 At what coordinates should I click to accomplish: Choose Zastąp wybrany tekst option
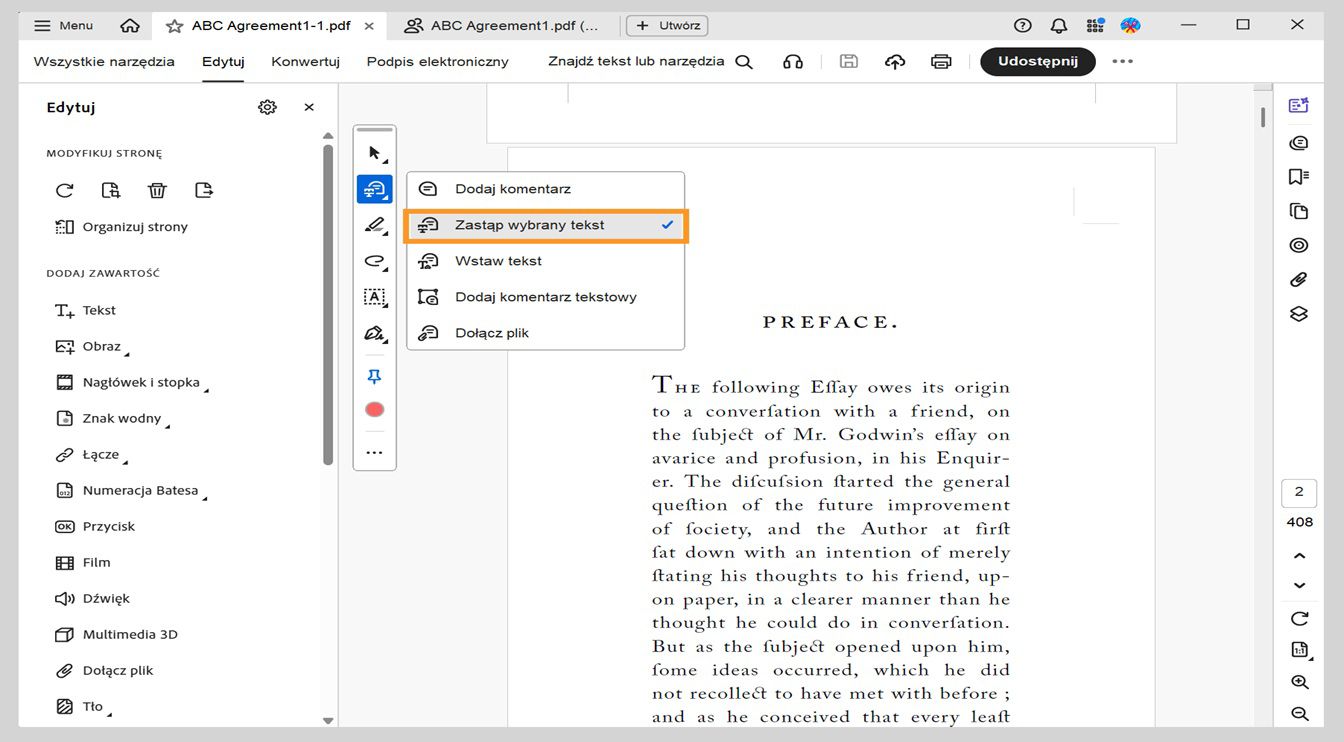[x=545, y=225]
